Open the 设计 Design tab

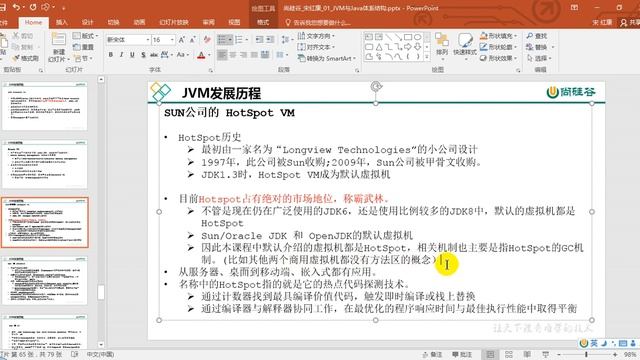[87, 22]
